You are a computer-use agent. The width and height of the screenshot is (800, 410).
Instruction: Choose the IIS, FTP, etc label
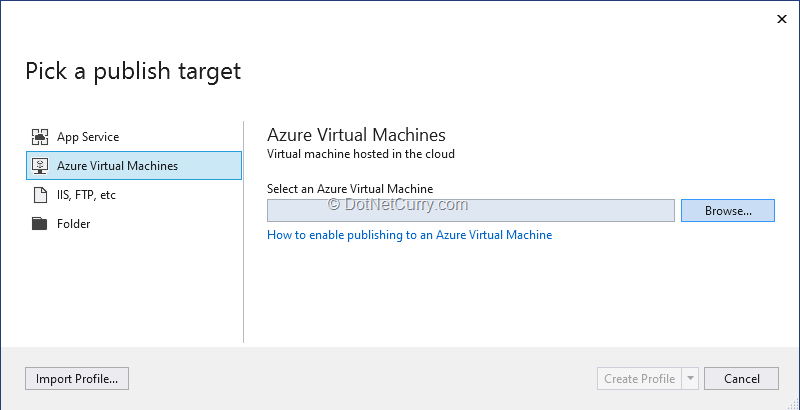(x=86, y=195)
